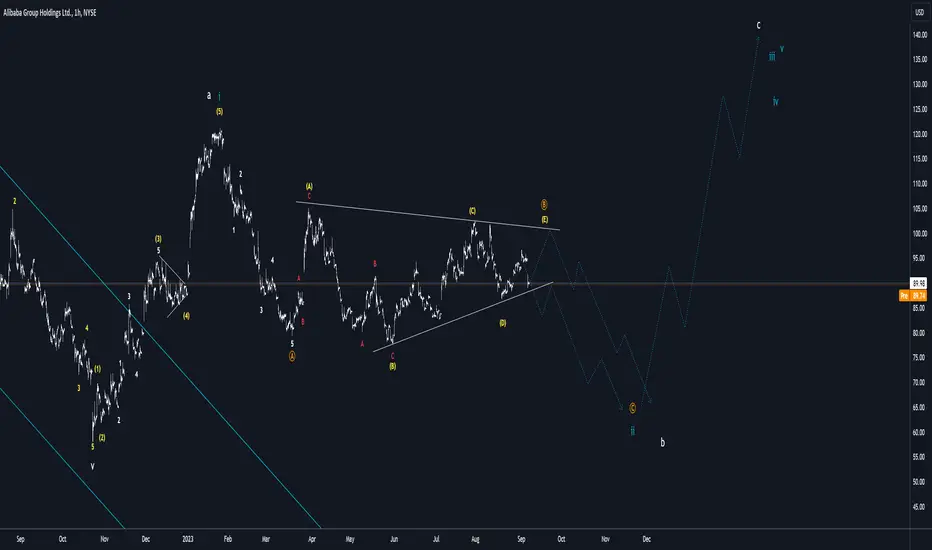The image size is (932, 550).
Task: Click the 135.00 price axis label
Action: point(920,59)
